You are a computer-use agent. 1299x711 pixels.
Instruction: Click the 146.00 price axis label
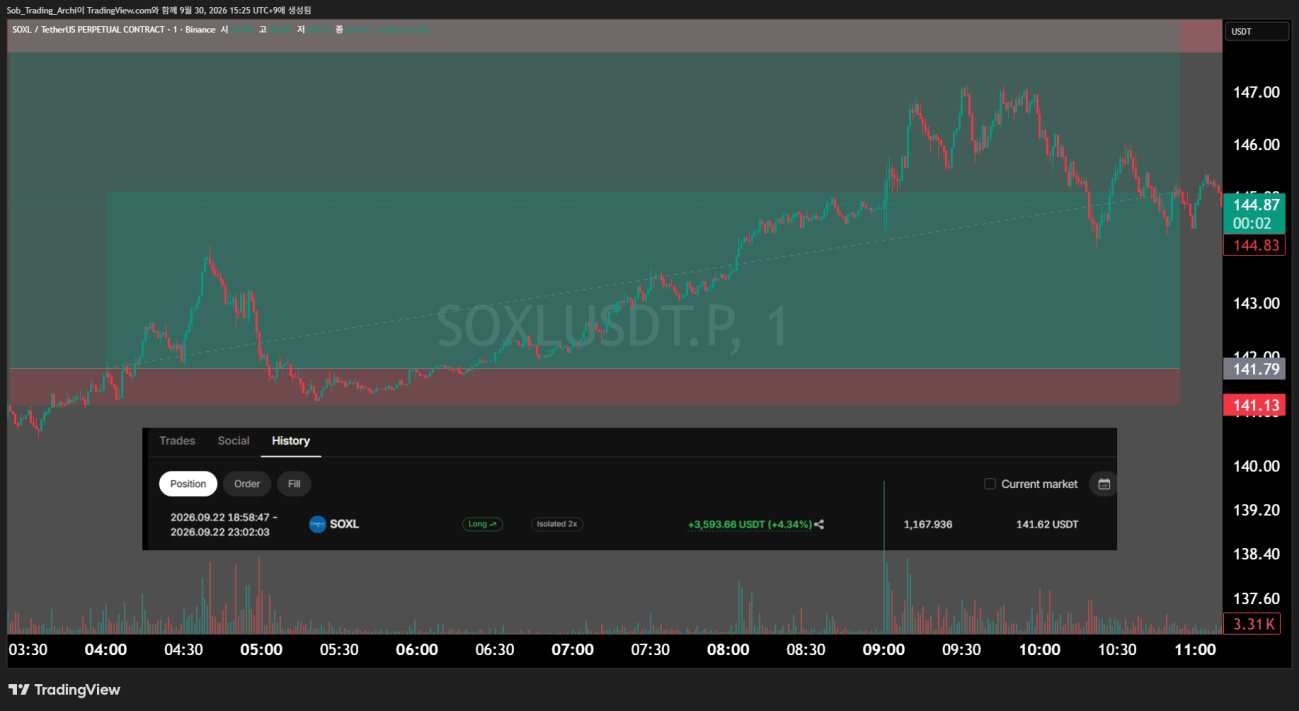tap(1256, 145)
